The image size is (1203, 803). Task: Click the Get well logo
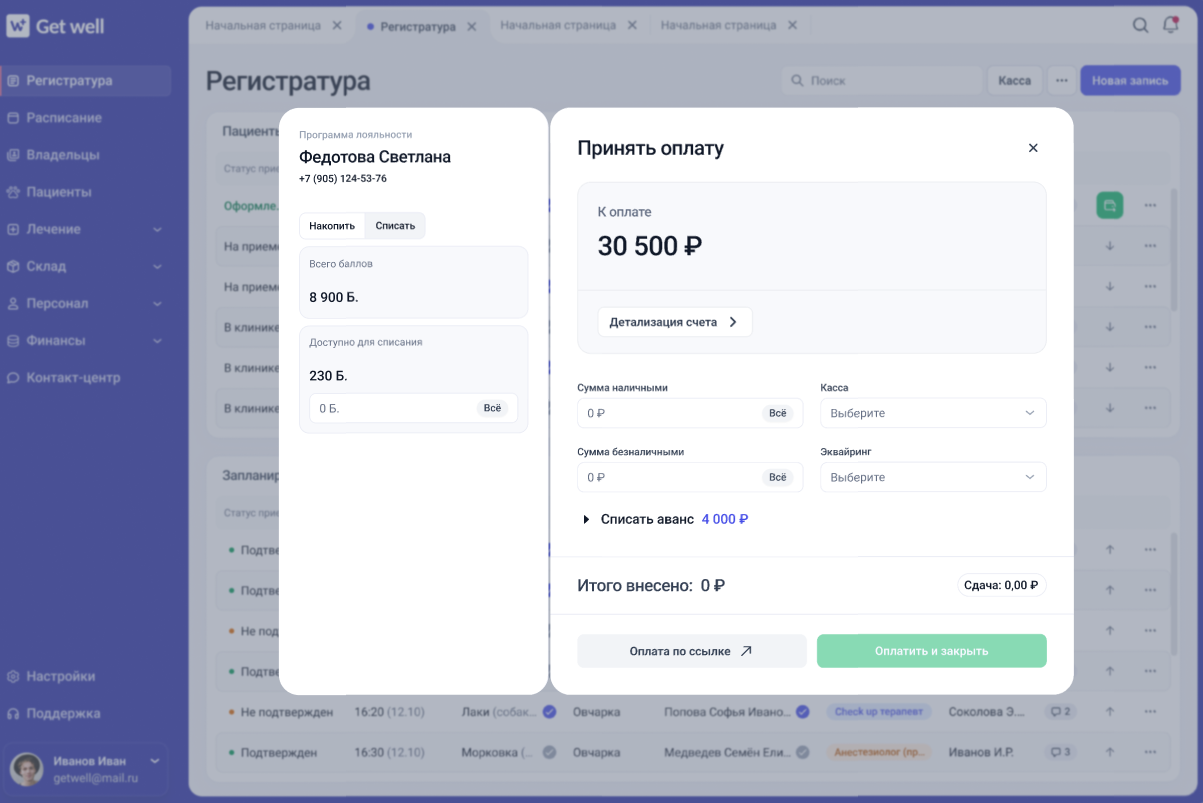coord(56,27)
